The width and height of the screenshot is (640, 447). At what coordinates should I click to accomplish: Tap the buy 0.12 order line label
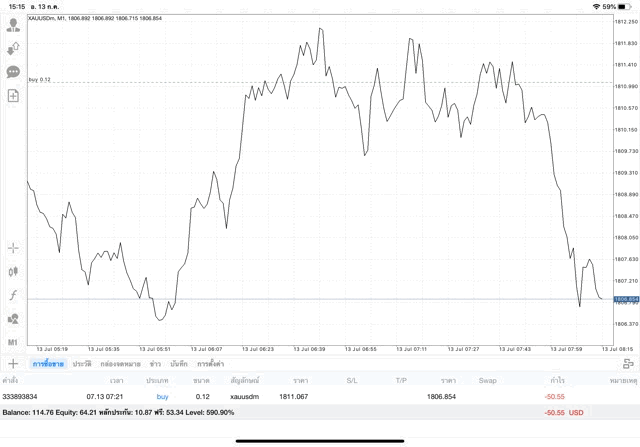point(40,79)
